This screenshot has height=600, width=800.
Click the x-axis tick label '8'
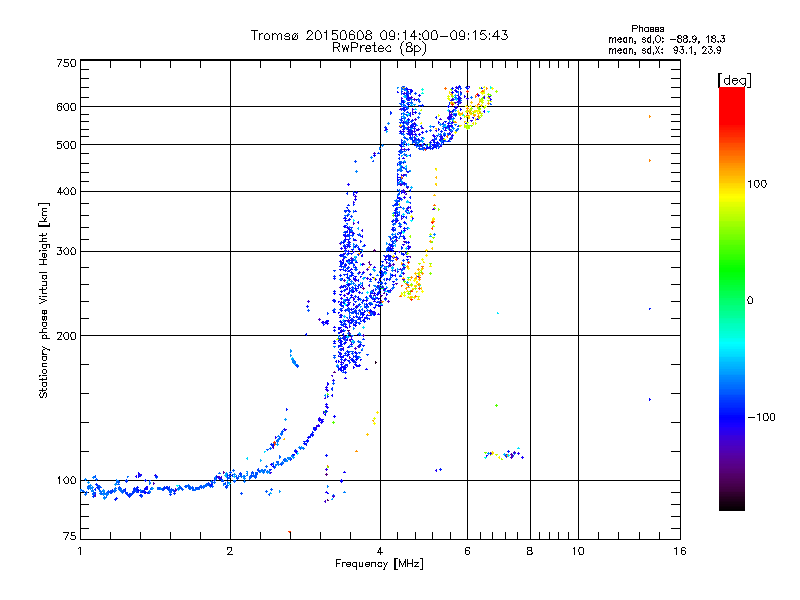(530, 551)
